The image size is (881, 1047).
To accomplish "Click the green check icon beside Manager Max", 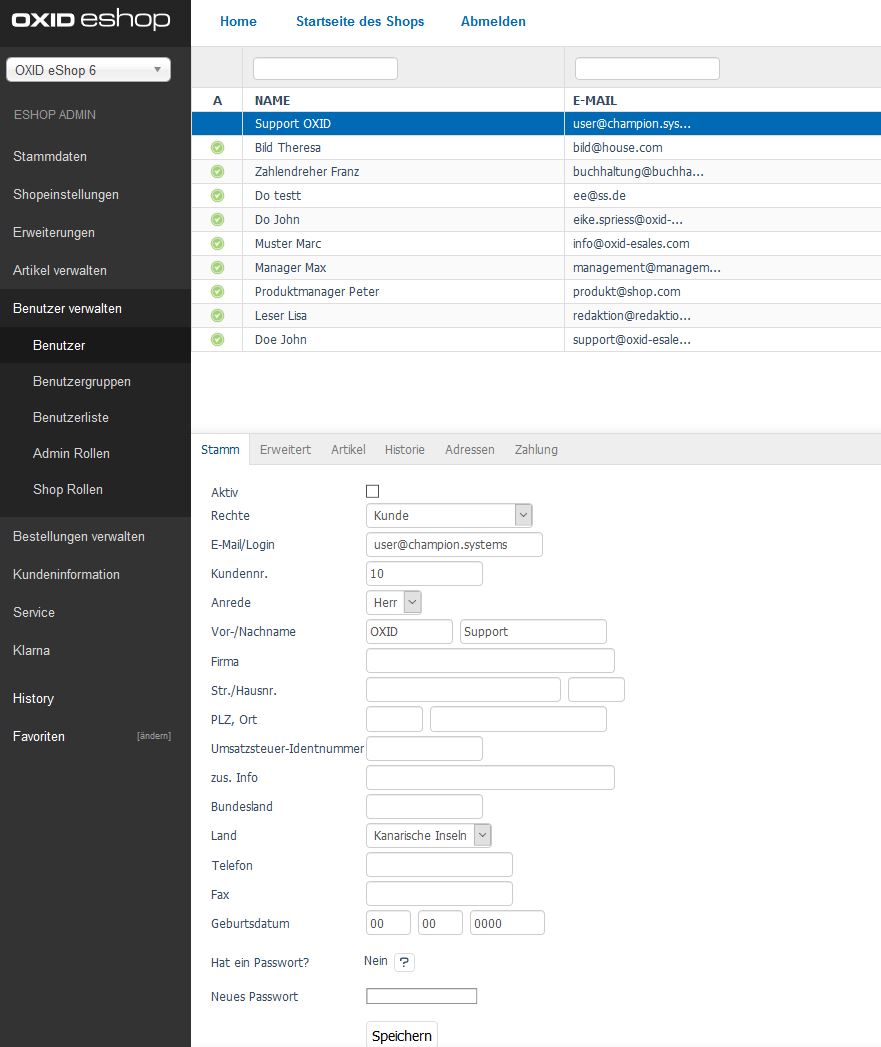I will pyautogui.click(x=217, y=268).
